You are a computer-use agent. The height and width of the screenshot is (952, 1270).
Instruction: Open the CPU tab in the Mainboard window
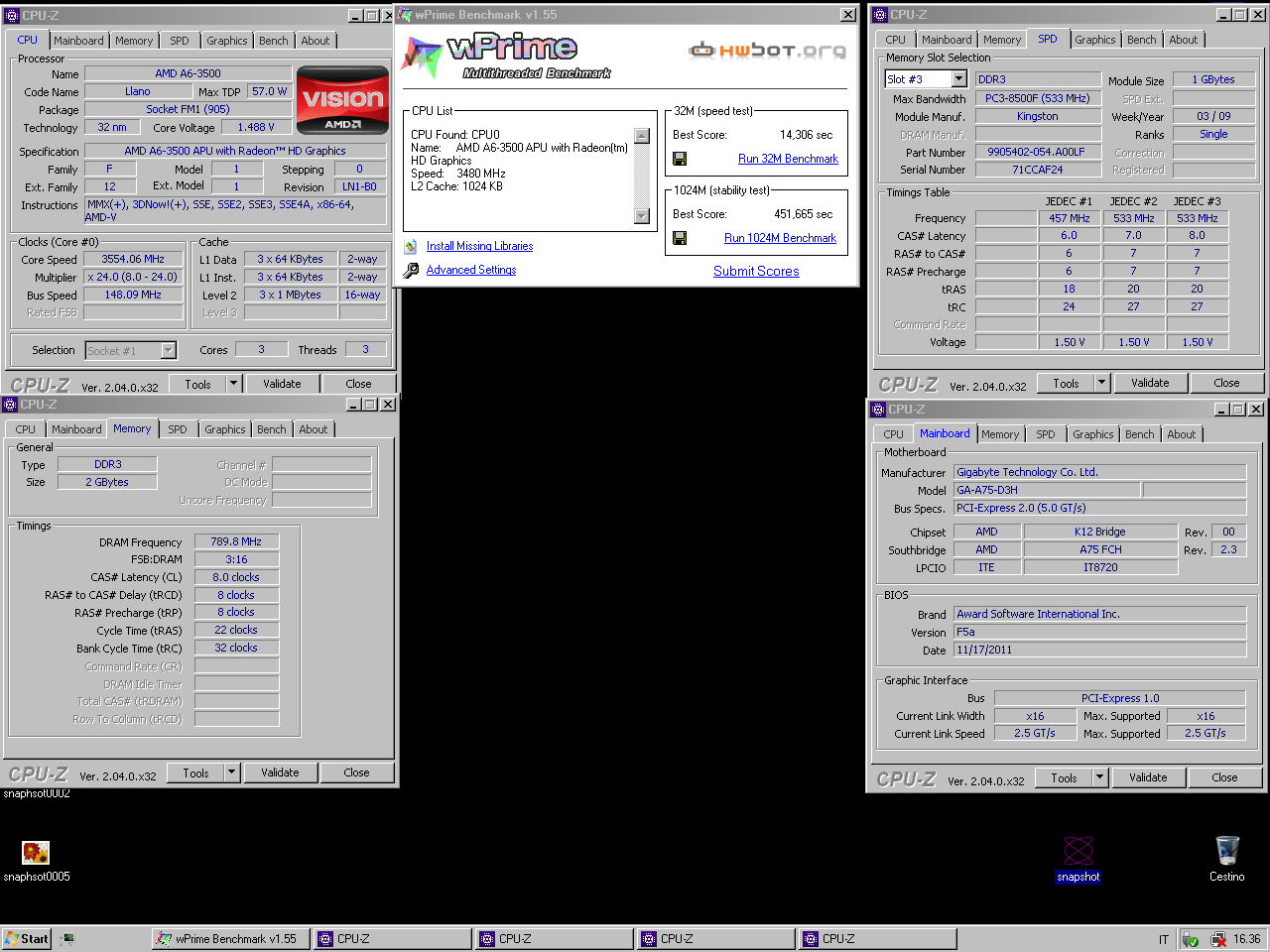click(x=893, y=434)
